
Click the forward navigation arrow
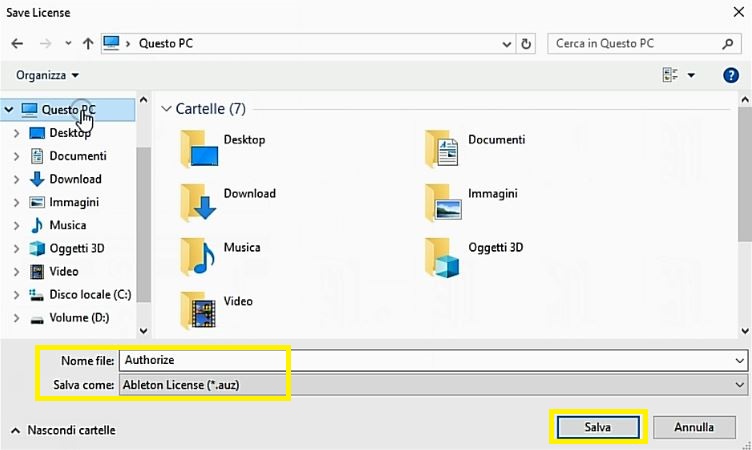45,44
